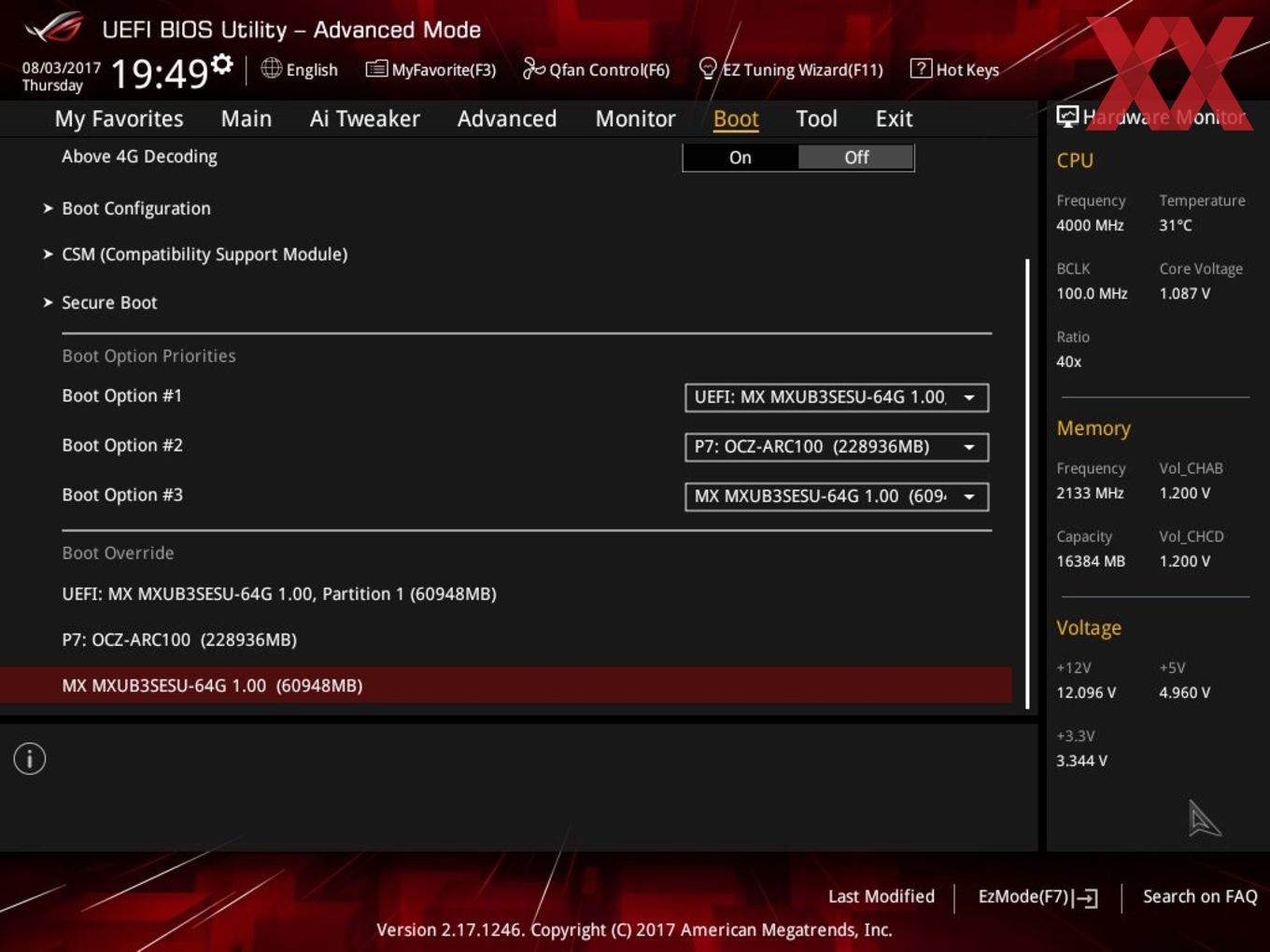Set Above 4G Decoding to Off

[856, 158]
